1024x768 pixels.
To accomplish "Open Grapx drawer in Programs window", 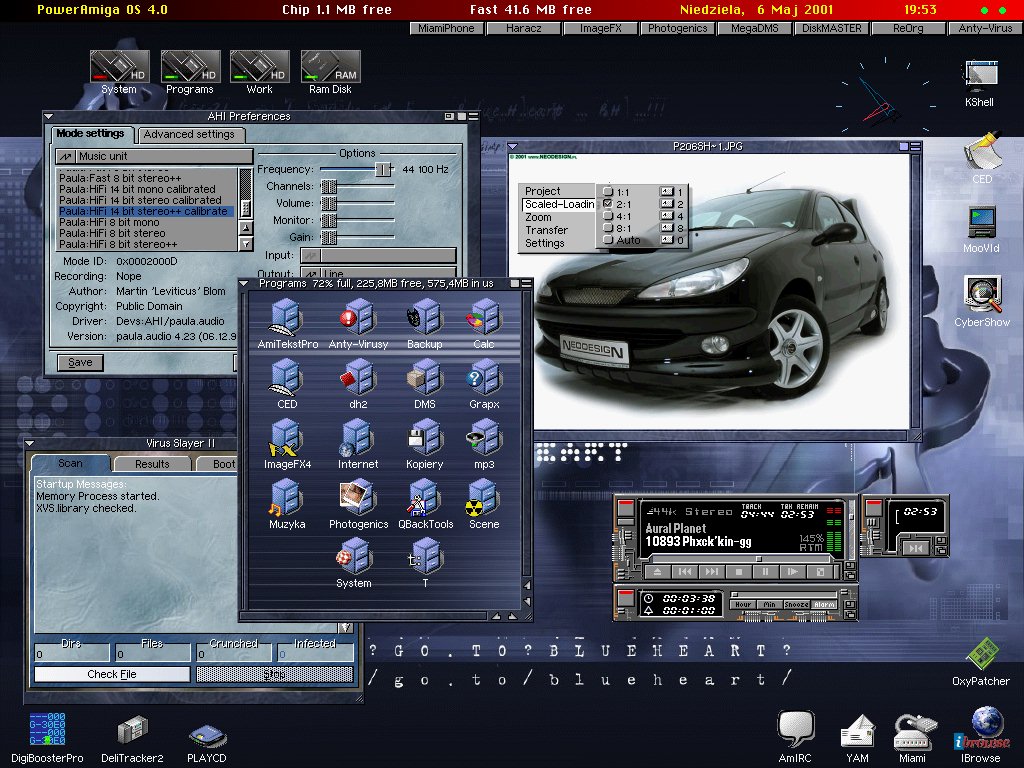I will point(484,384).
